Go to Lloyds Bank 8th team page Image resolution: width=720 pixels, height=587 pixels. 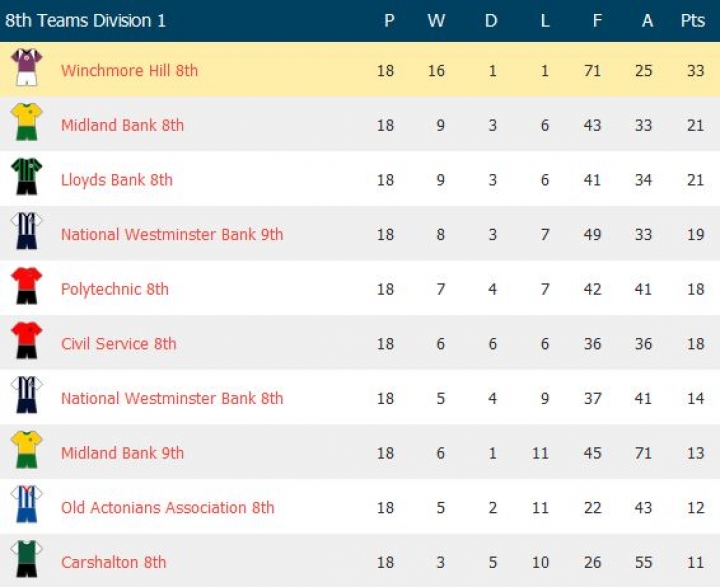click(x=116, y=180)
